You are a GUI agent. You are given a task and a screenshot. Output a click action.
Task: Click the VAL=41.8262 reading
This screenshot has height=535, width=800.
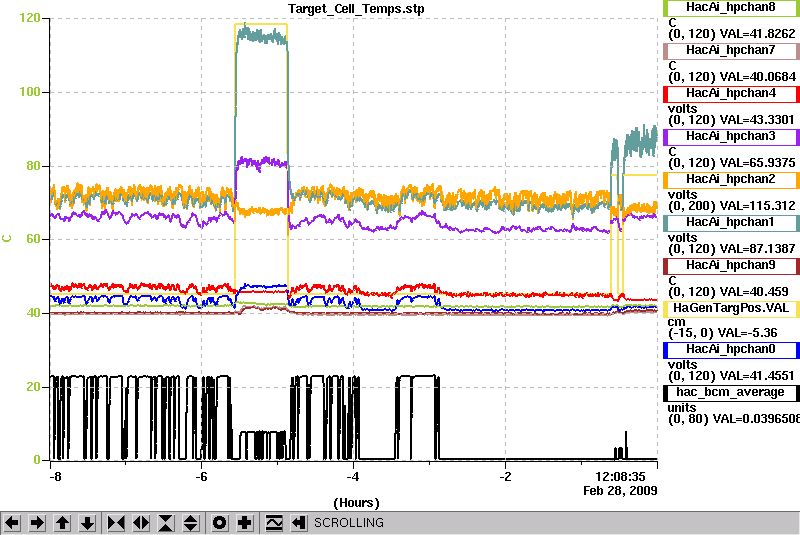[x=757, y=34]
